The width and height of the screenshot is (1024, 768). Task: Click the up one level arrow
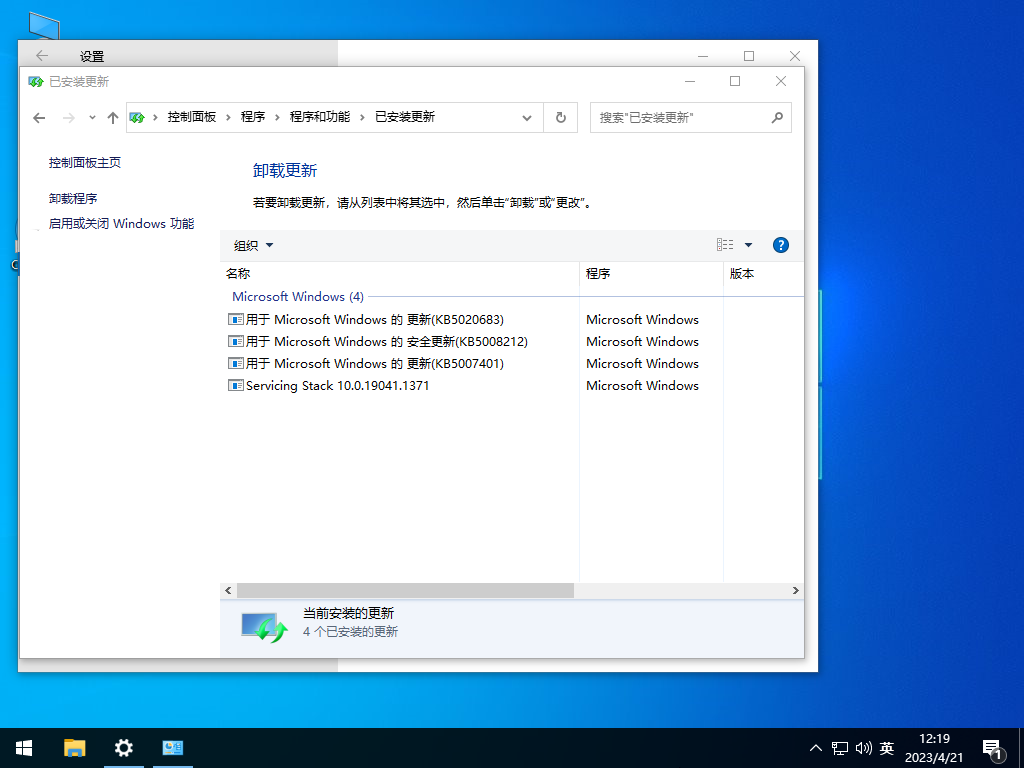(x=112, y=117)
